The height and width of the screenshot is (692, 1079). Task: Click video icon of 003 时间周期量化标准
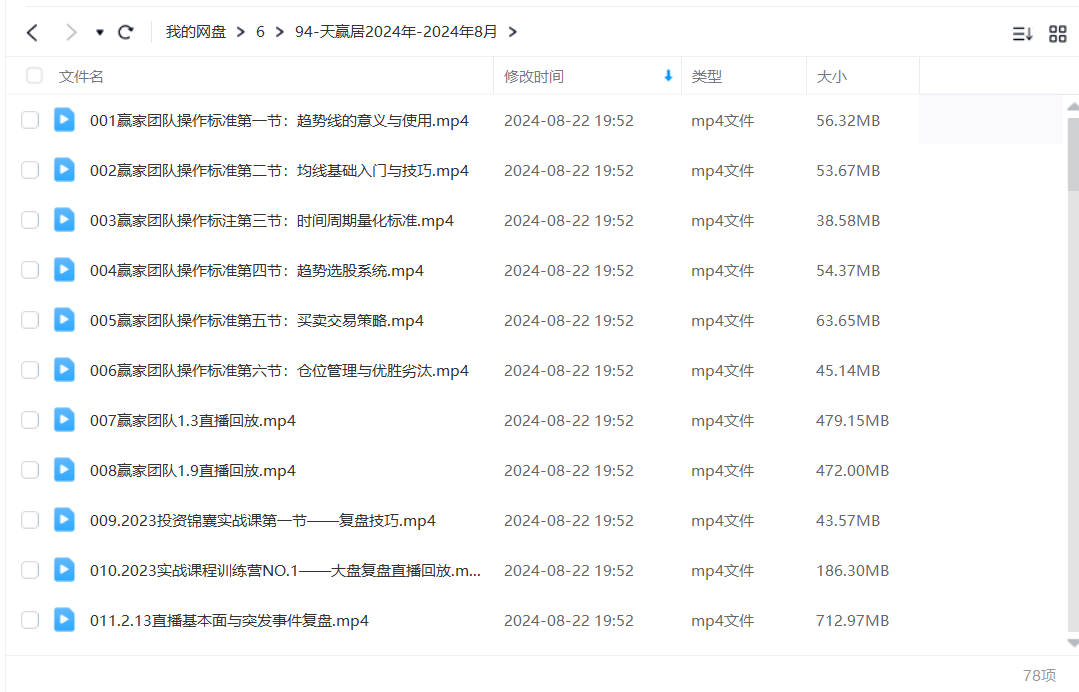(x=64, y=219)
